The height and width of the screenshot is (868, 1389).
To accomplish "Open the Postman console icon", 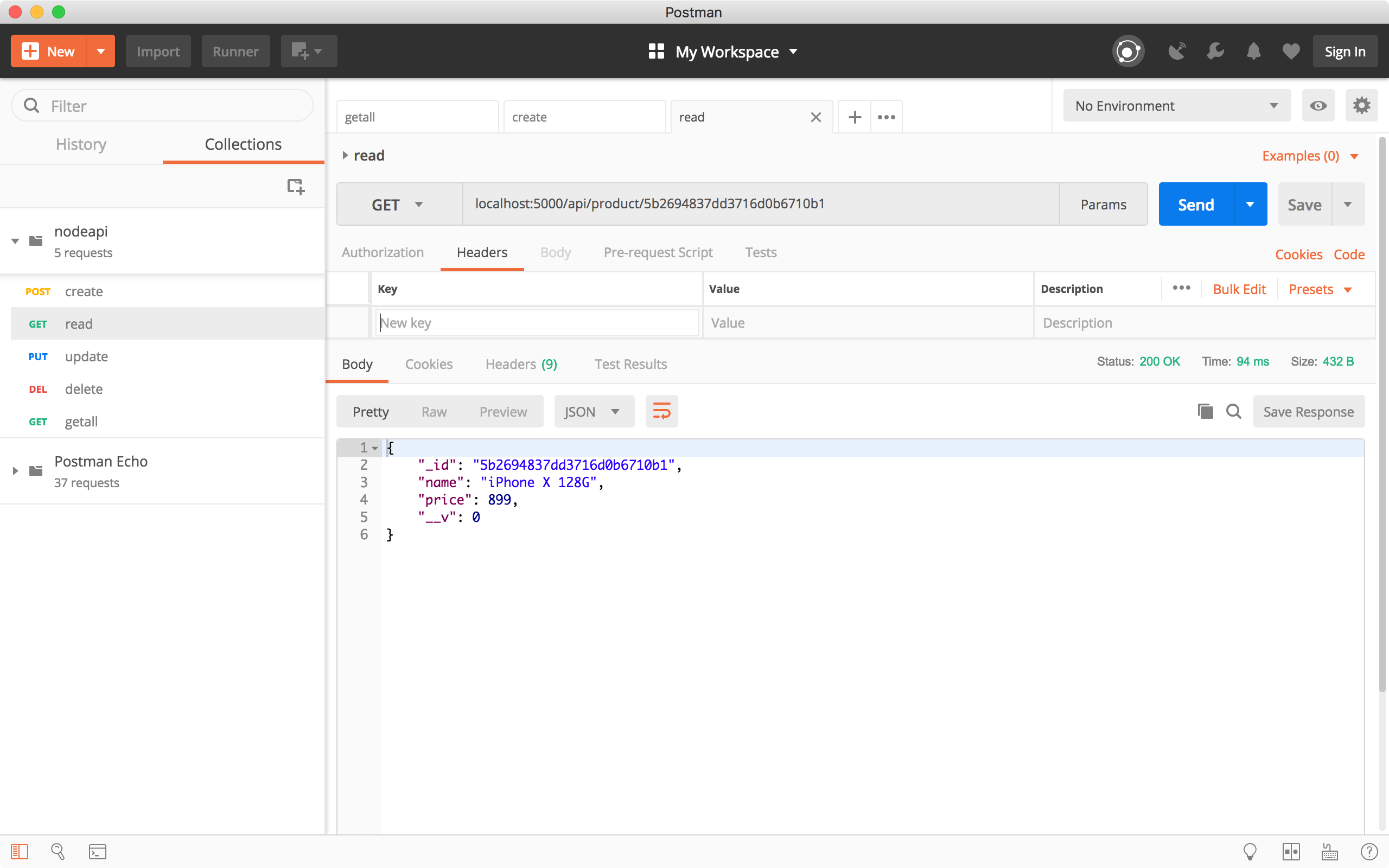I will pyautogui.click(x=98, y=851).
